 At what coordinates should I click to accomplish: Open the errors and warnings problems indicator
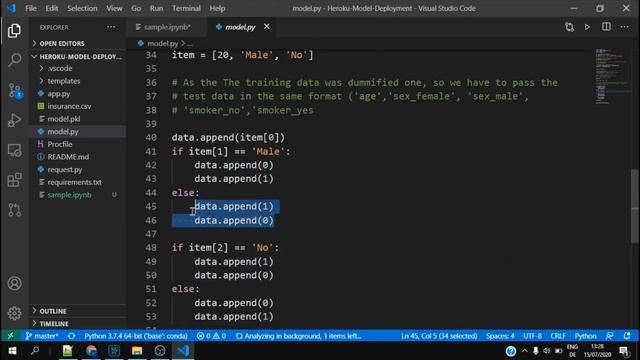(211, 336)
